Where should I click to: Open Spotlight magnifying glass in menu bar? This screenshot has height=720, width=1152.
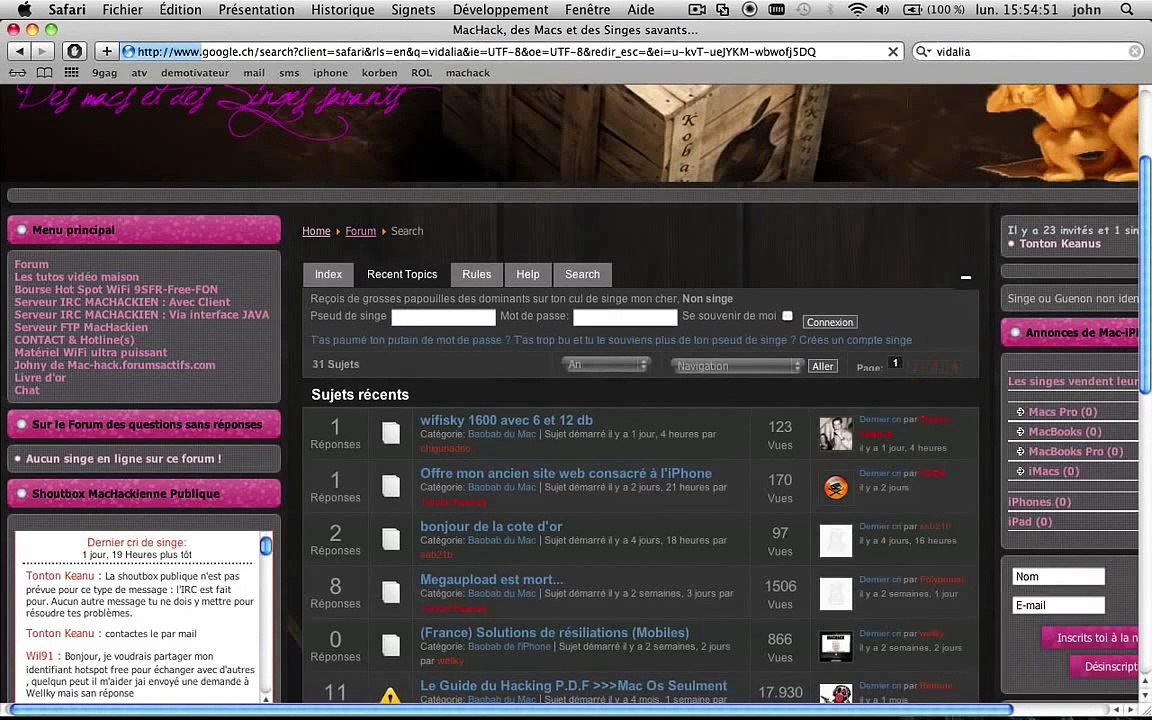1126,10
